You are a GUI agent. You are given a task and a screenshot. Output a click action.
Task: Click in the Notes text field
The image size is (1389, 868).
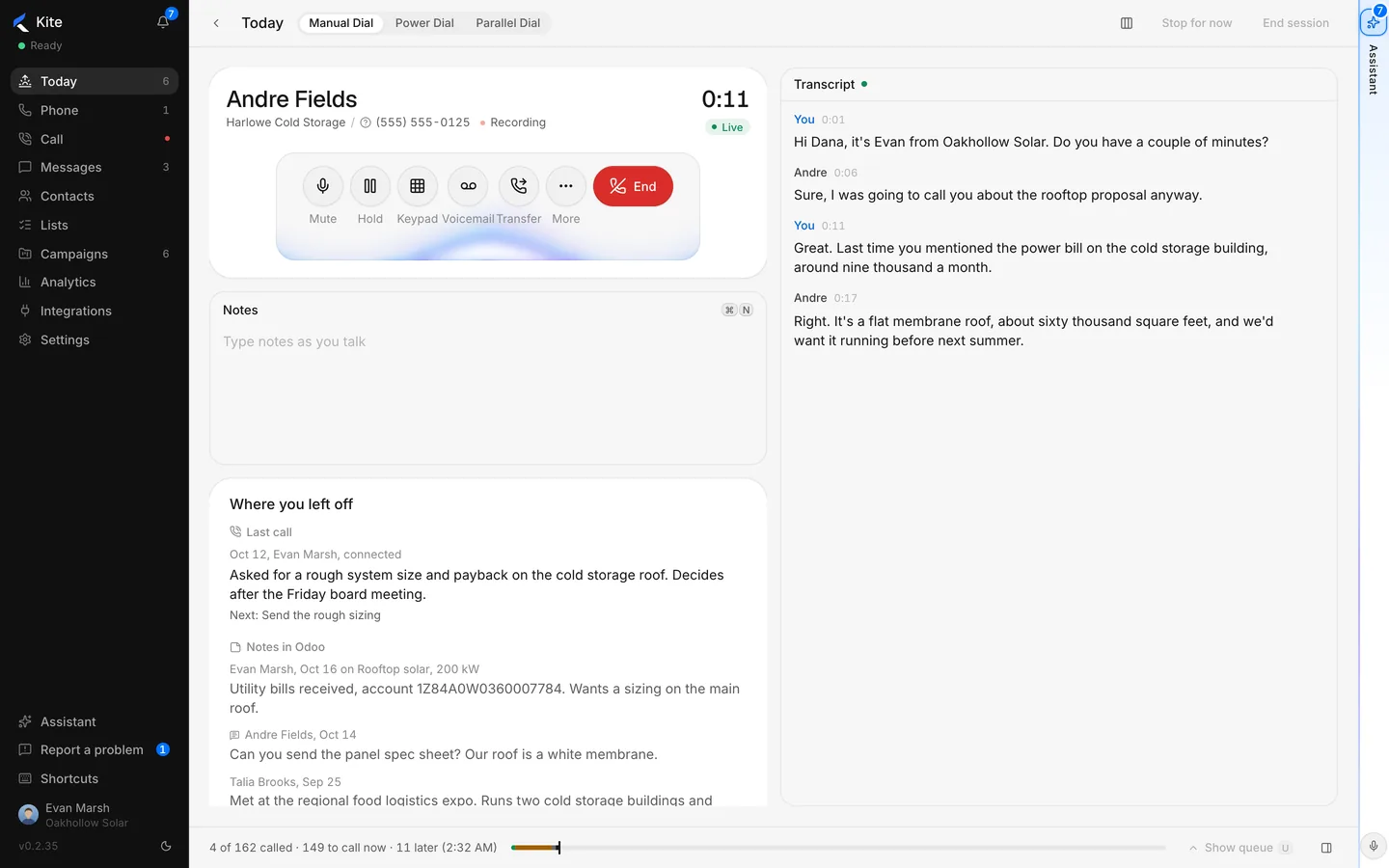click(x=488, y=393)
